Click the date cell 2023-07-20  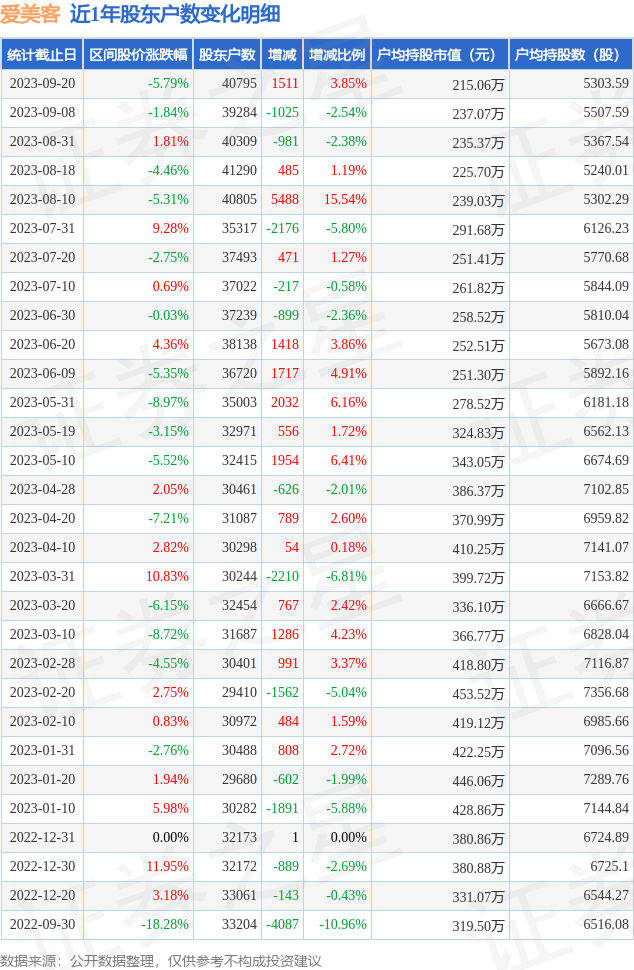click(42, 257)
